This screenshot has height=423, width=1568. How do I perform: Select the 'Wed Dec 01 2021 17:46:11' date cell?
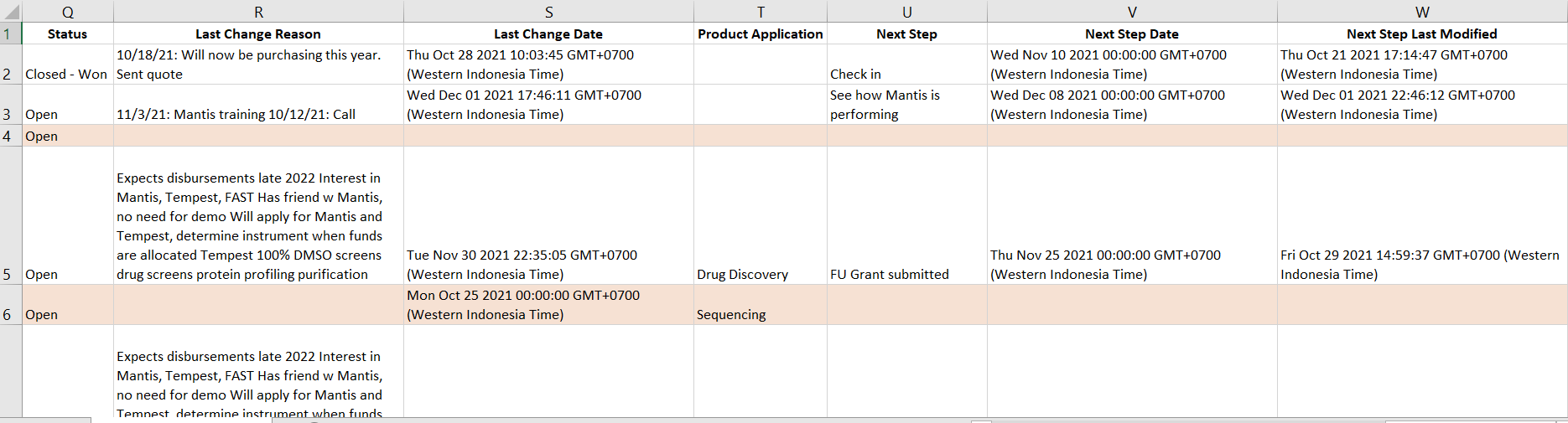[548, 105]
